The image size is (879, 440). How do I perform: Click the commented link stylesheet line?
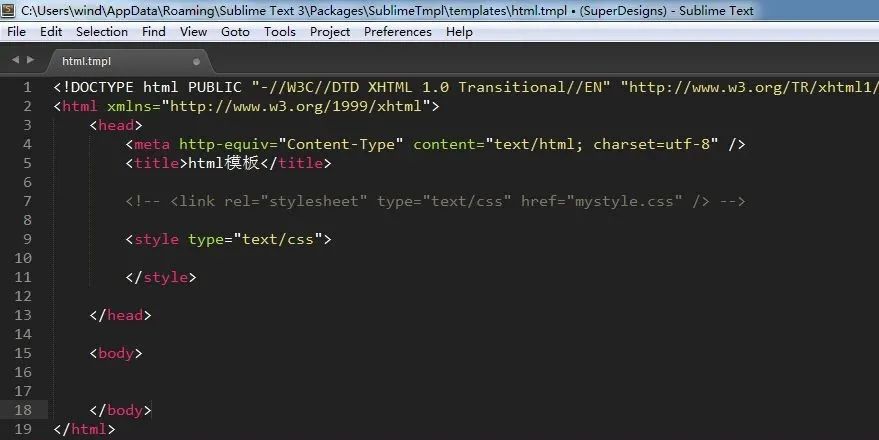pyautogui.click(x=436, y=201)
